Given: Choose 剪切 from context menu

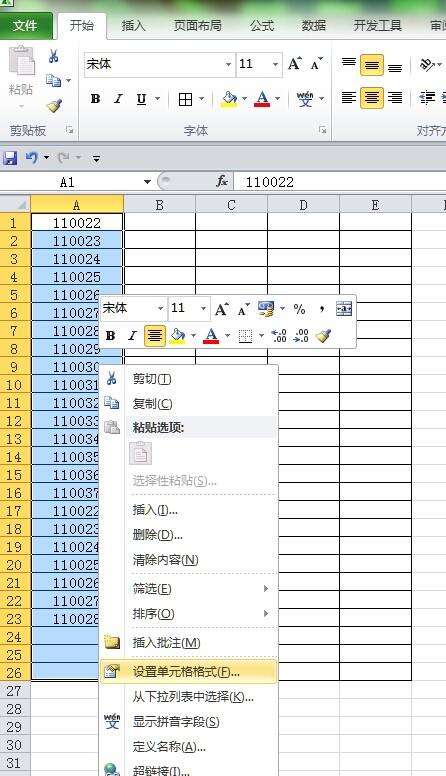Looking at the screenshot, I should pos(189,379).
